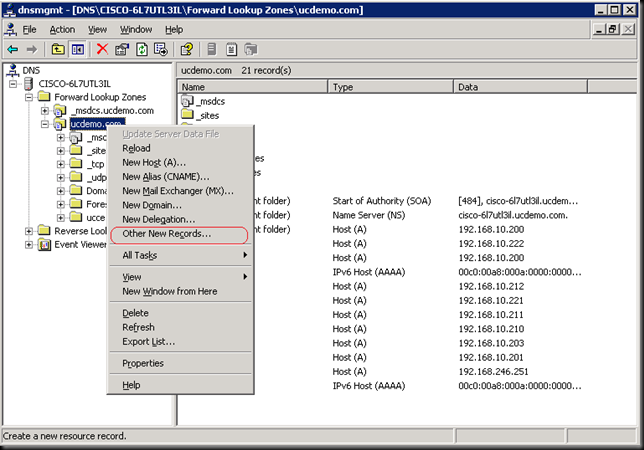Click the Refresh toolbar icon
Viewport: 644px width, 450px height.
142,49
